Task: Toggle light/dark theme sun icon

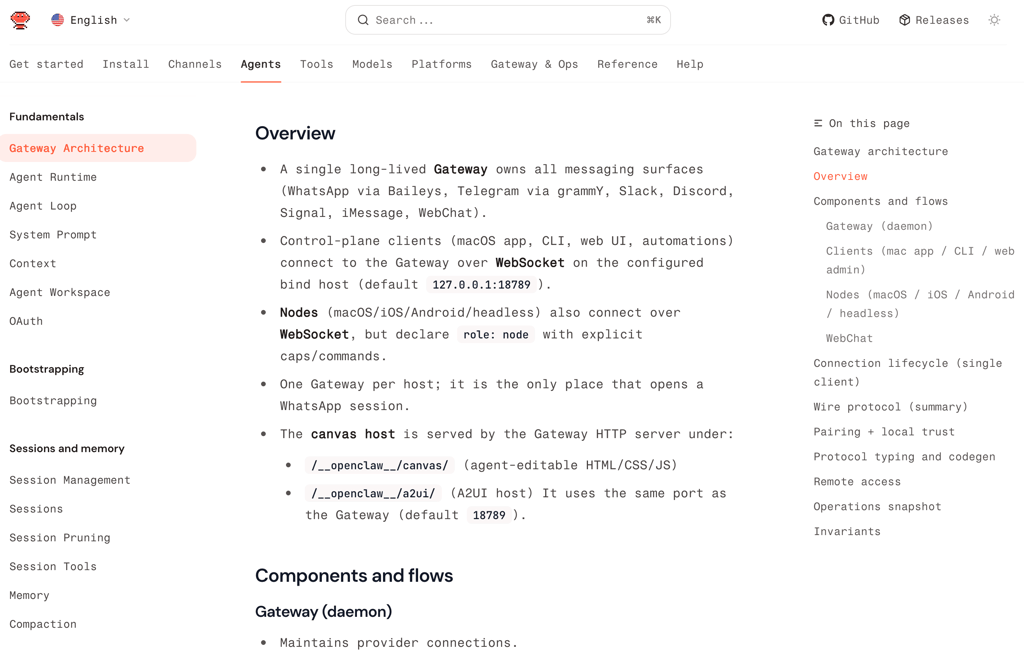Action: click(x=994, y=20)
